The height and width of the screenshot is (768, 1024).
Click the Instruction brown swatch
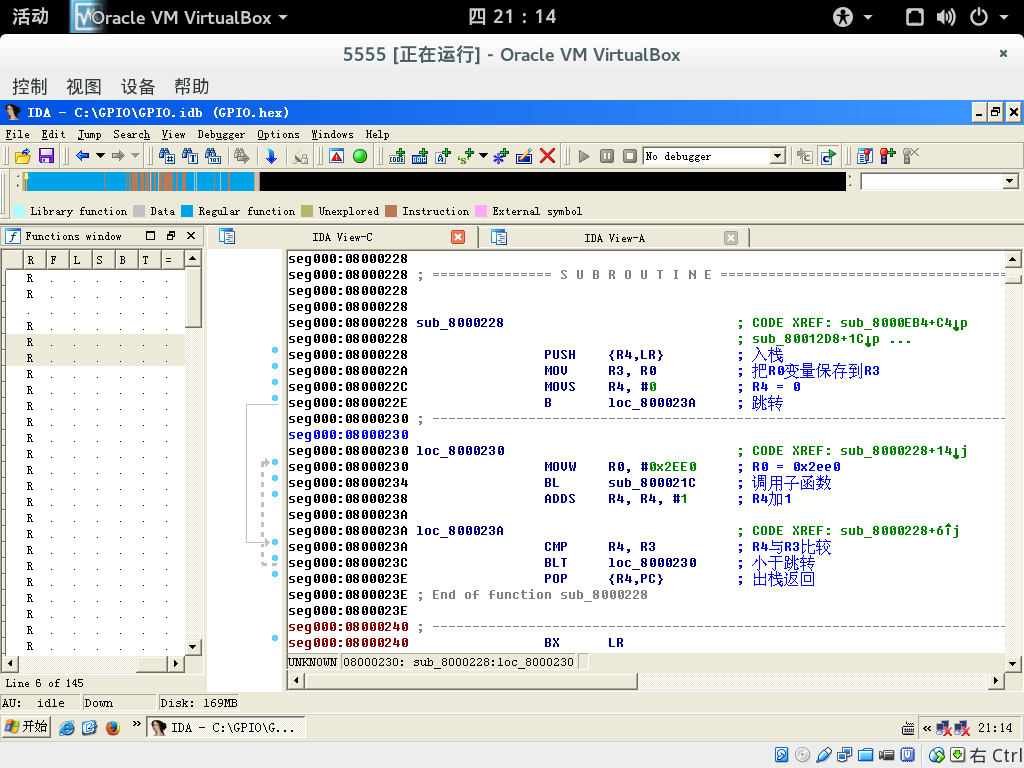point(391,211)
